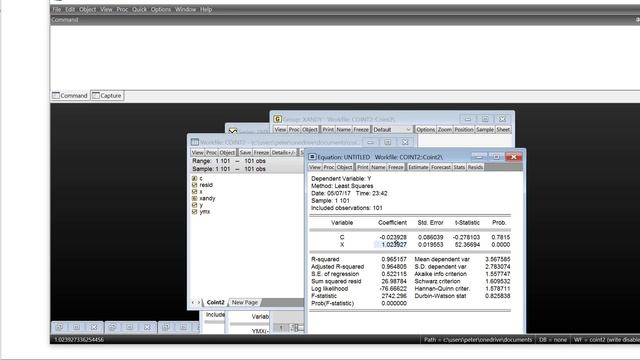Open the Quick menu
640x360 pixels.
point(139,9)
